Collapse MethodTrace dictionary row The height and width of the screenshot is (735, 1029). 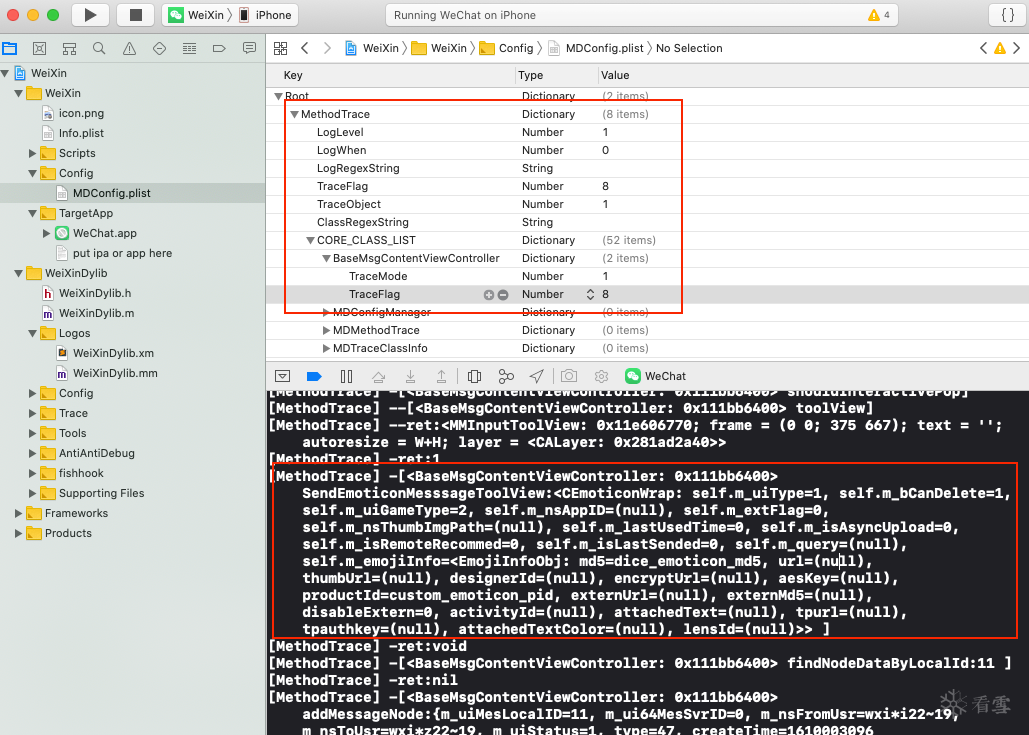point(294,114)
